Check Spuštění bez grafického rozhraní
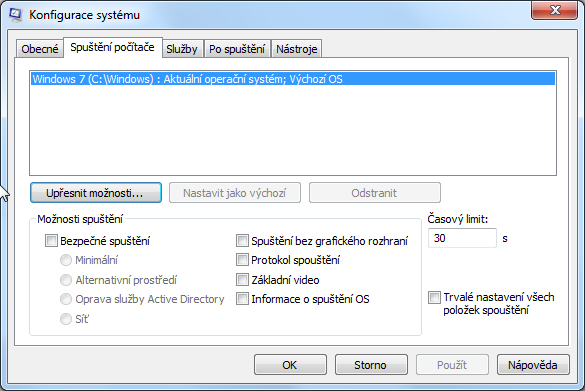585x391 pixels. click(x=242, y=241)
